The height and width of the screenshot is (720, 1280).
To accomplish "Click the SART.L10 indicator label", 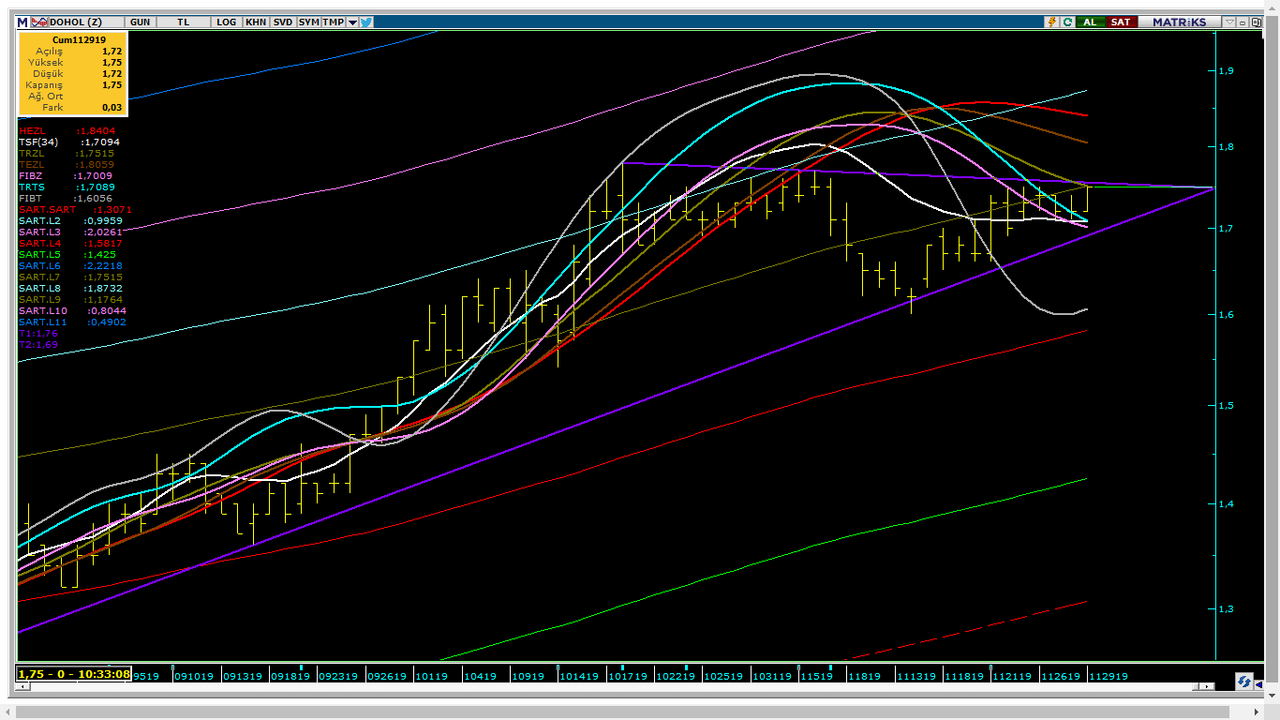I will [x=43, y=311].
